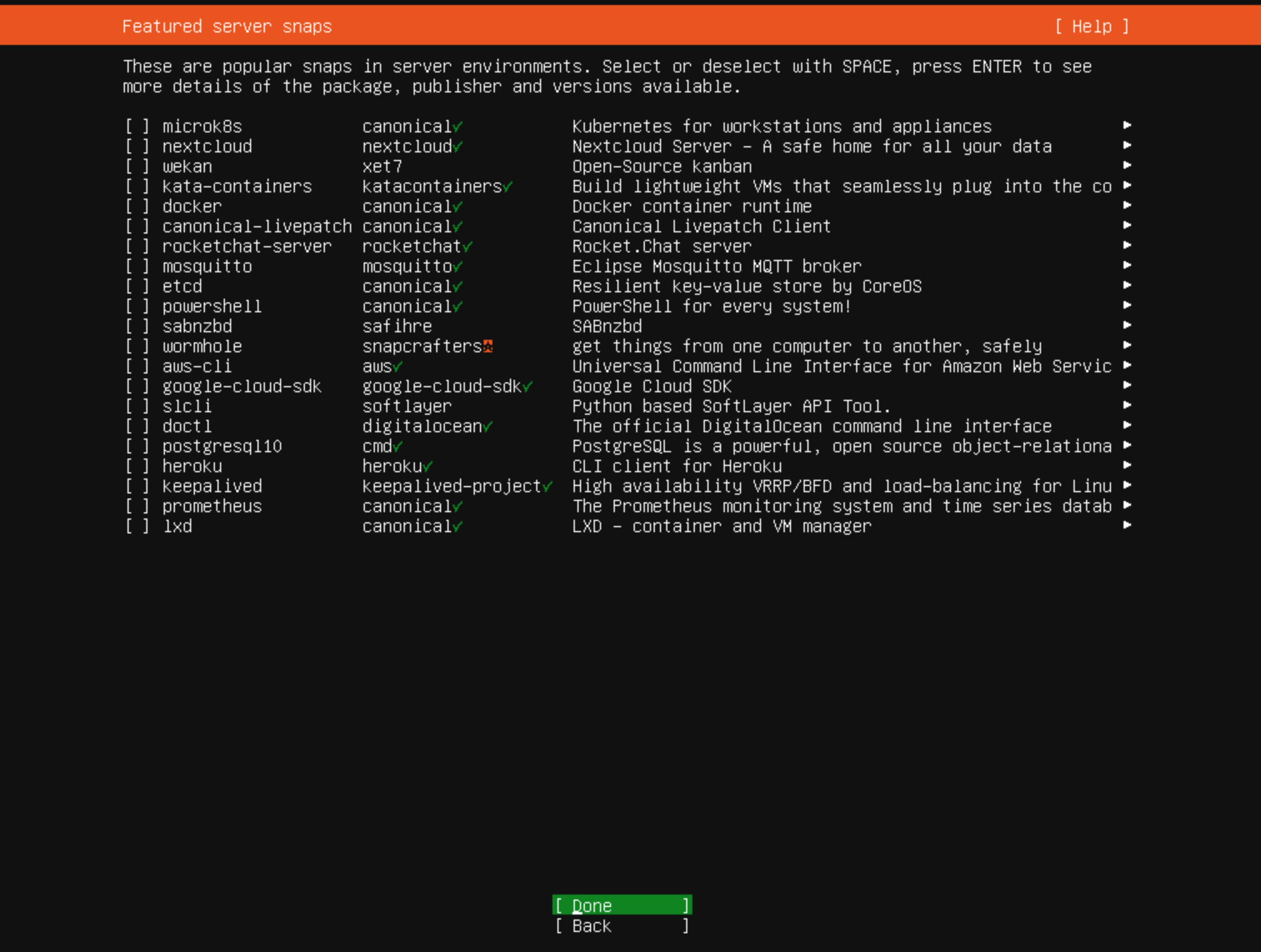Click the 'Google Cloud SDK' description
Viewport: 1261px width, 952px height.
[652, 387]
